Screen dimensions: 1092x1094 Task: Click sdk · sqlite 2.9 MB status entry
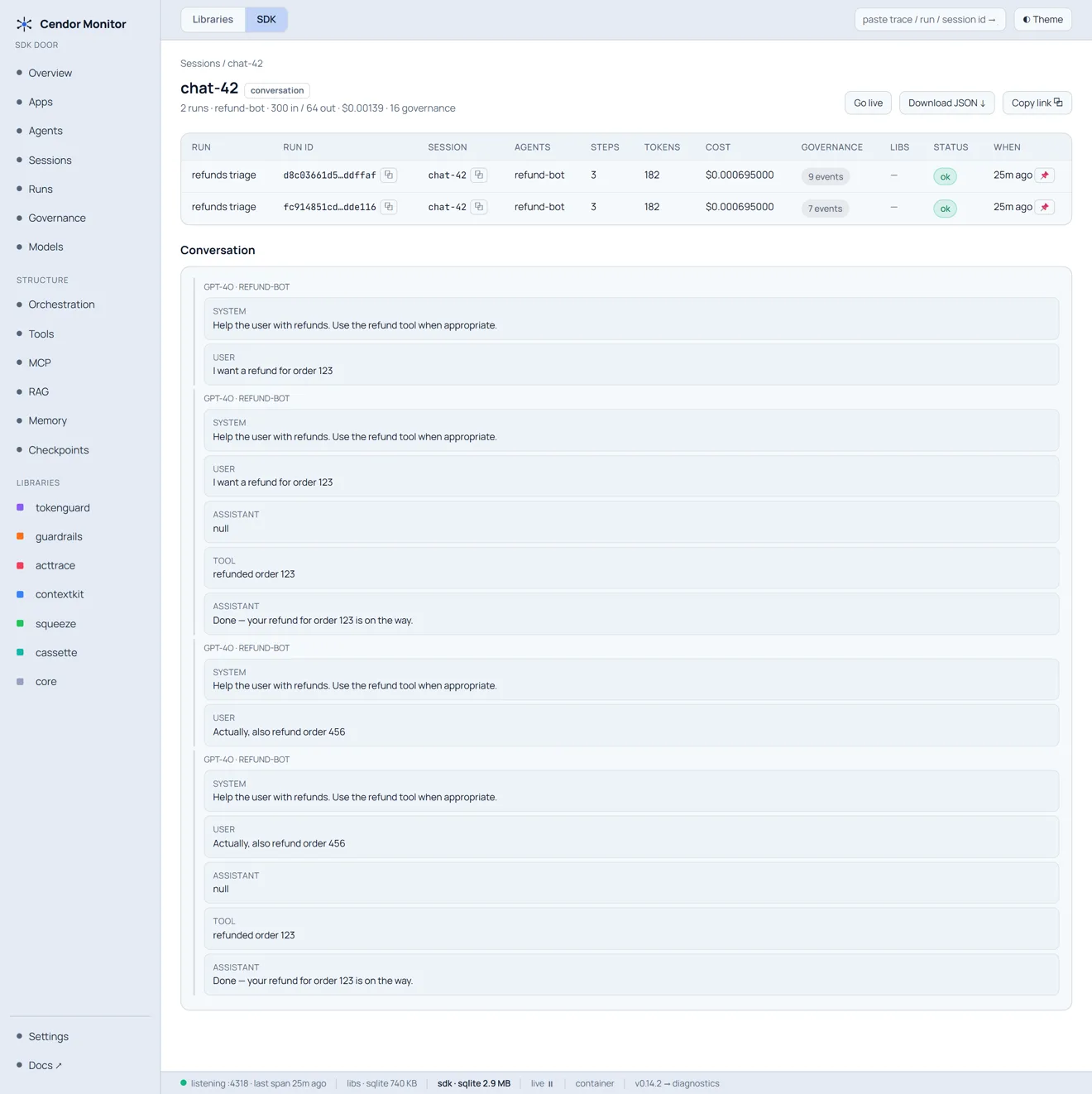coord(474,1083)
